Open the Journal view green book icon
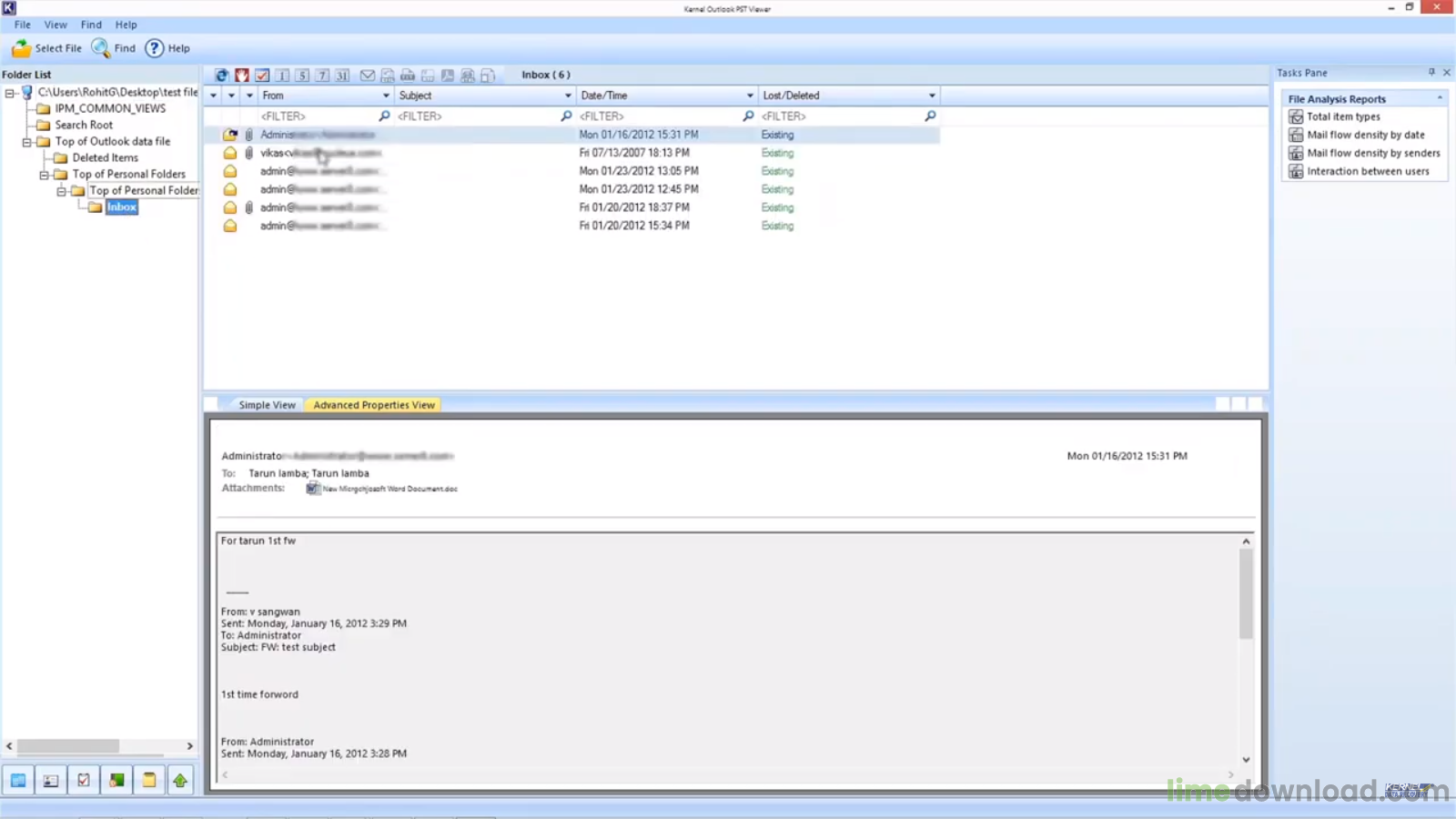The height and width of the screenshot is (819, 1456). point(116,781)
